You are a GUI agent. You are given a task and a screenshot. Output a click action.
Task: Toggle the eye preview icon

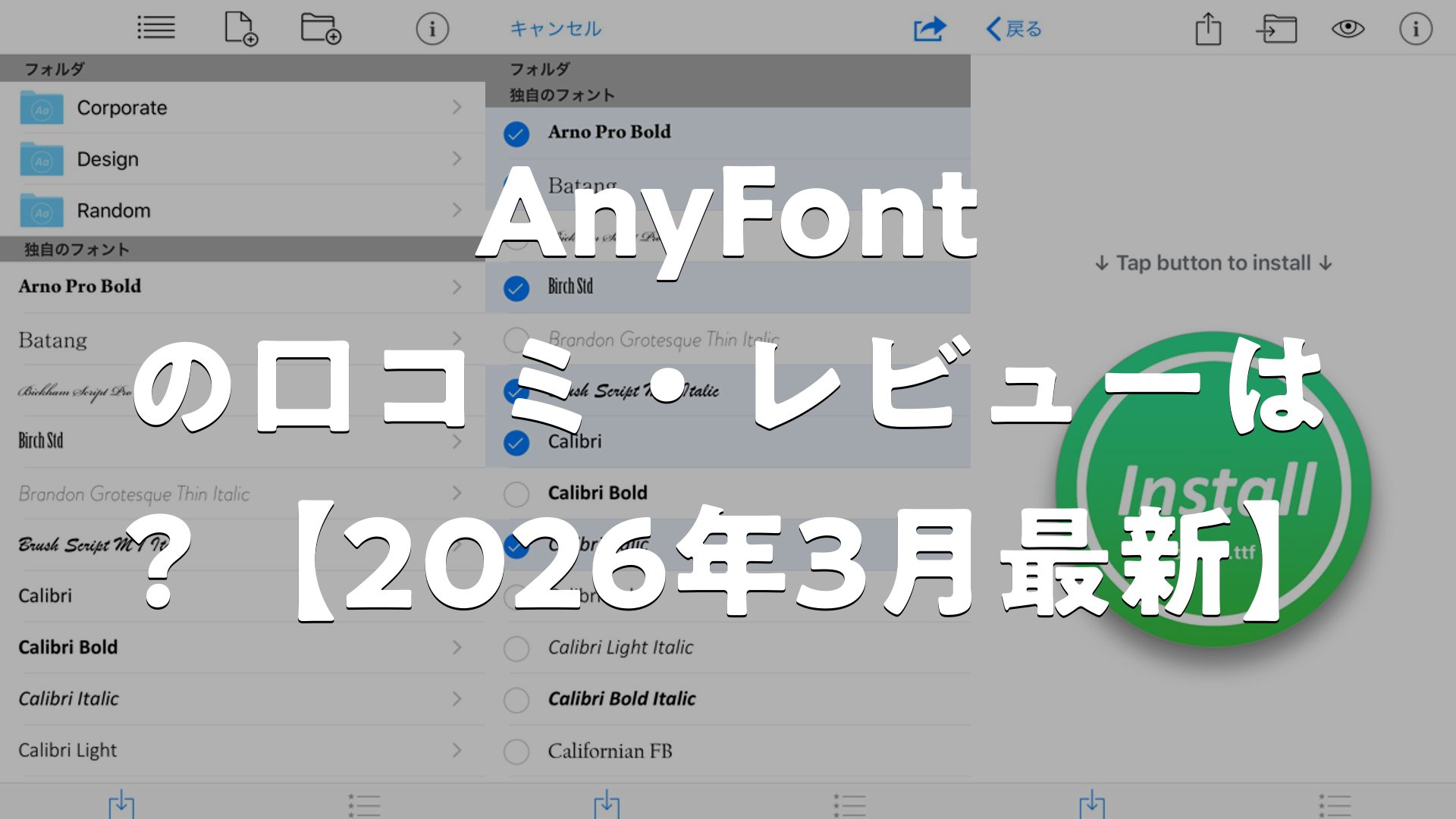pos(1348,29)
